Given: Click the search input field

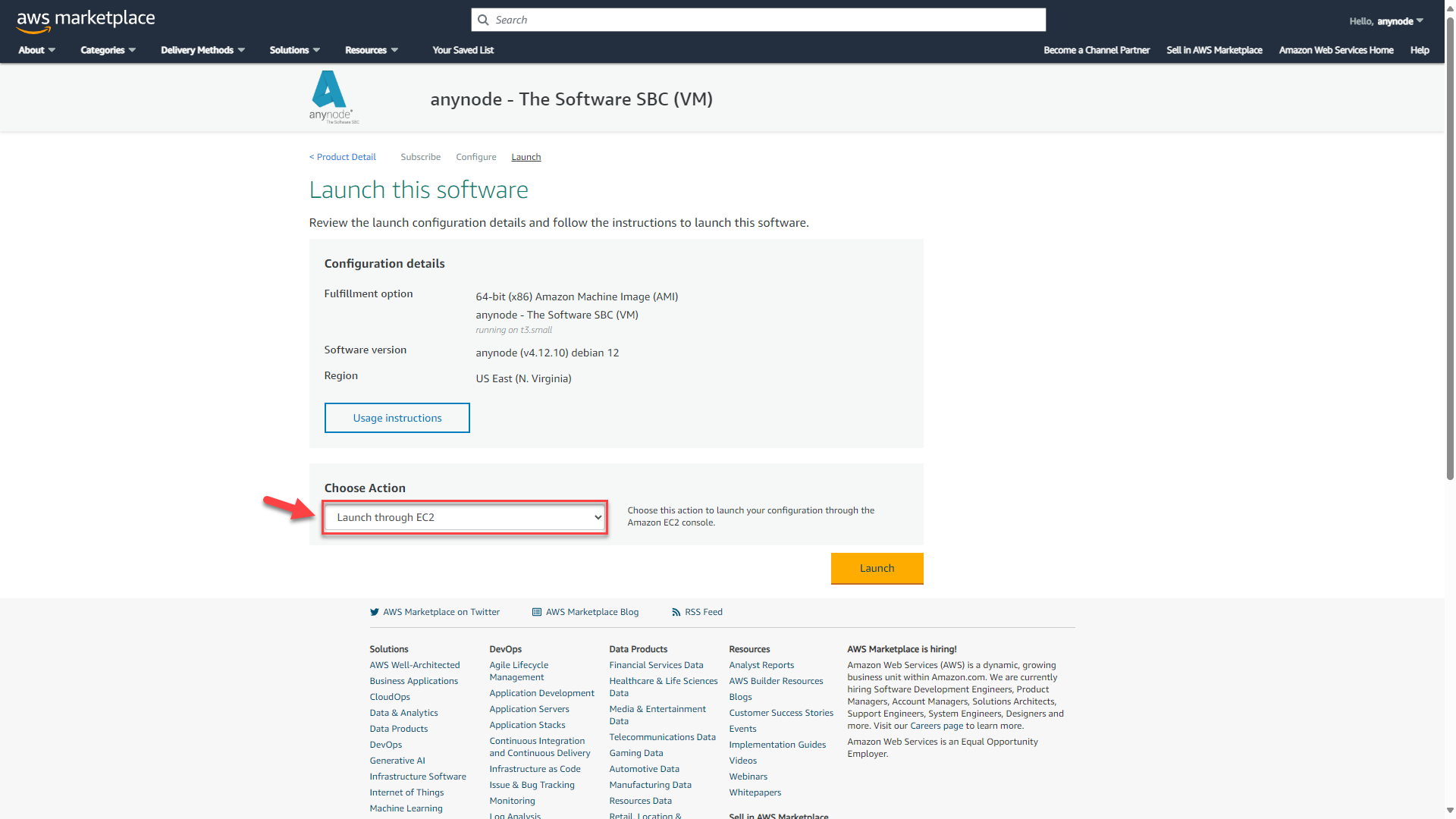Looking at the screenshot, I should (x=756, y=20).
